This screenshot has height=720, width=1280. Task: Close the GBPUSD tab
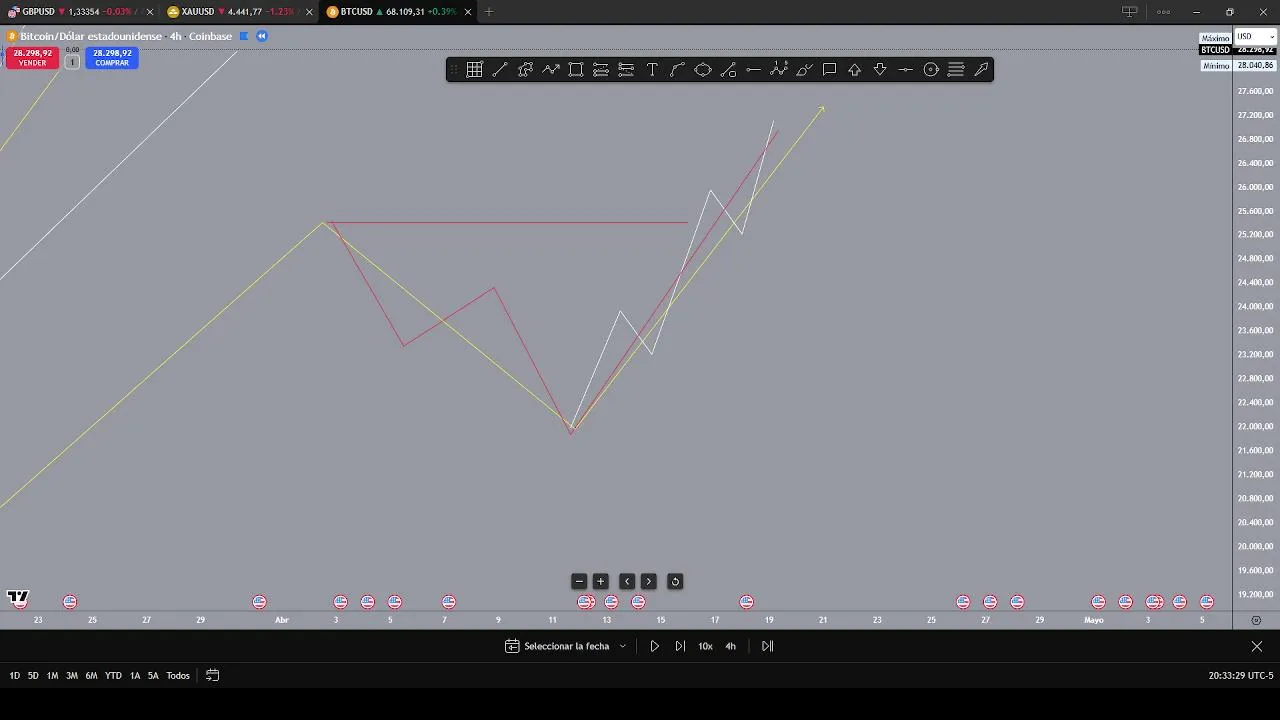150,12
